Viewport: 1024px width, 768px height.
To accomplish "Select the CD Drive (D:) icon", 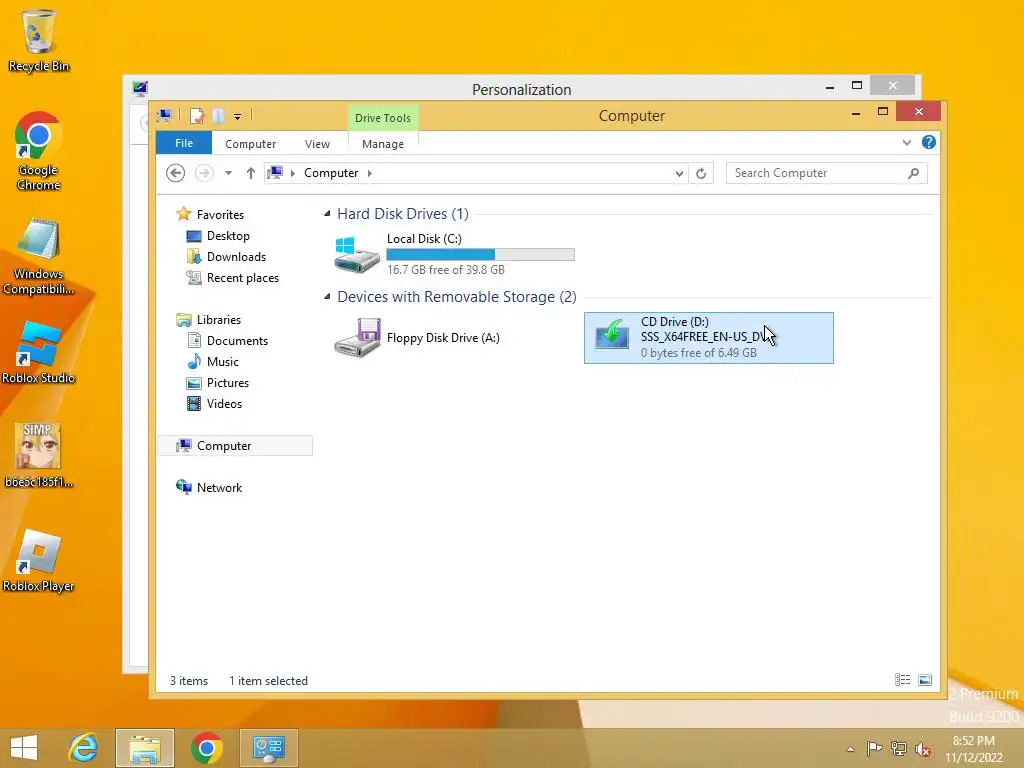I will (612, 335).
